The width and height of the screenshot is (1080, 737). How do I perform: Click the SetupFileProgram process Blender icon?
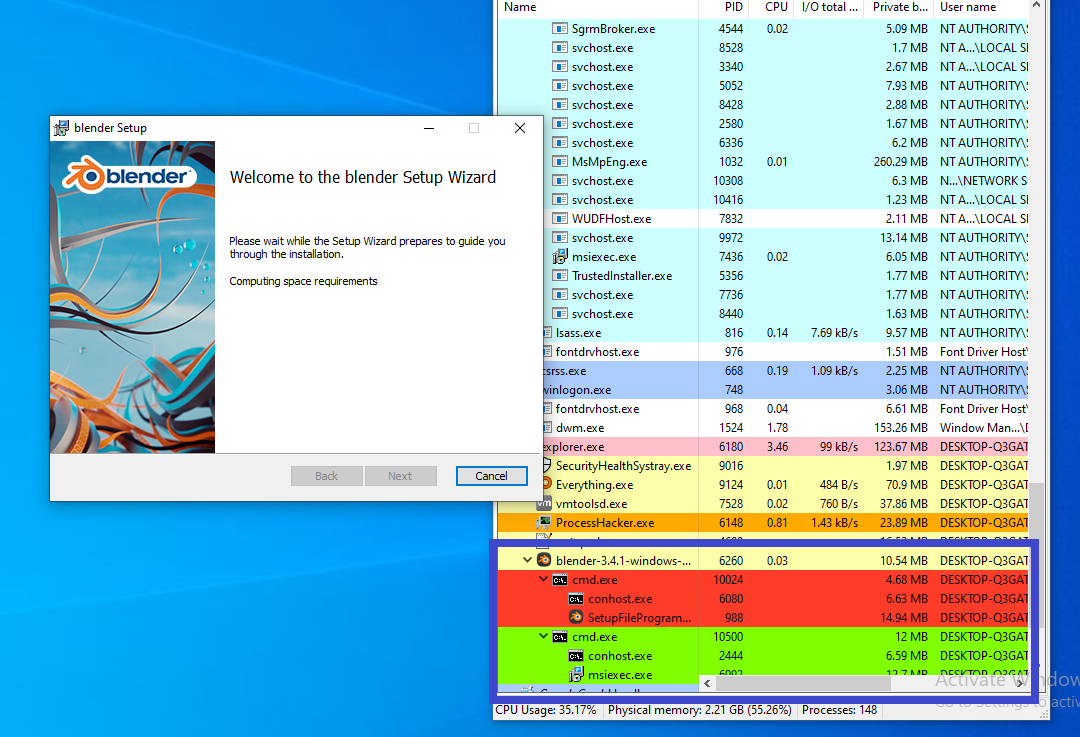coord(576,617)
